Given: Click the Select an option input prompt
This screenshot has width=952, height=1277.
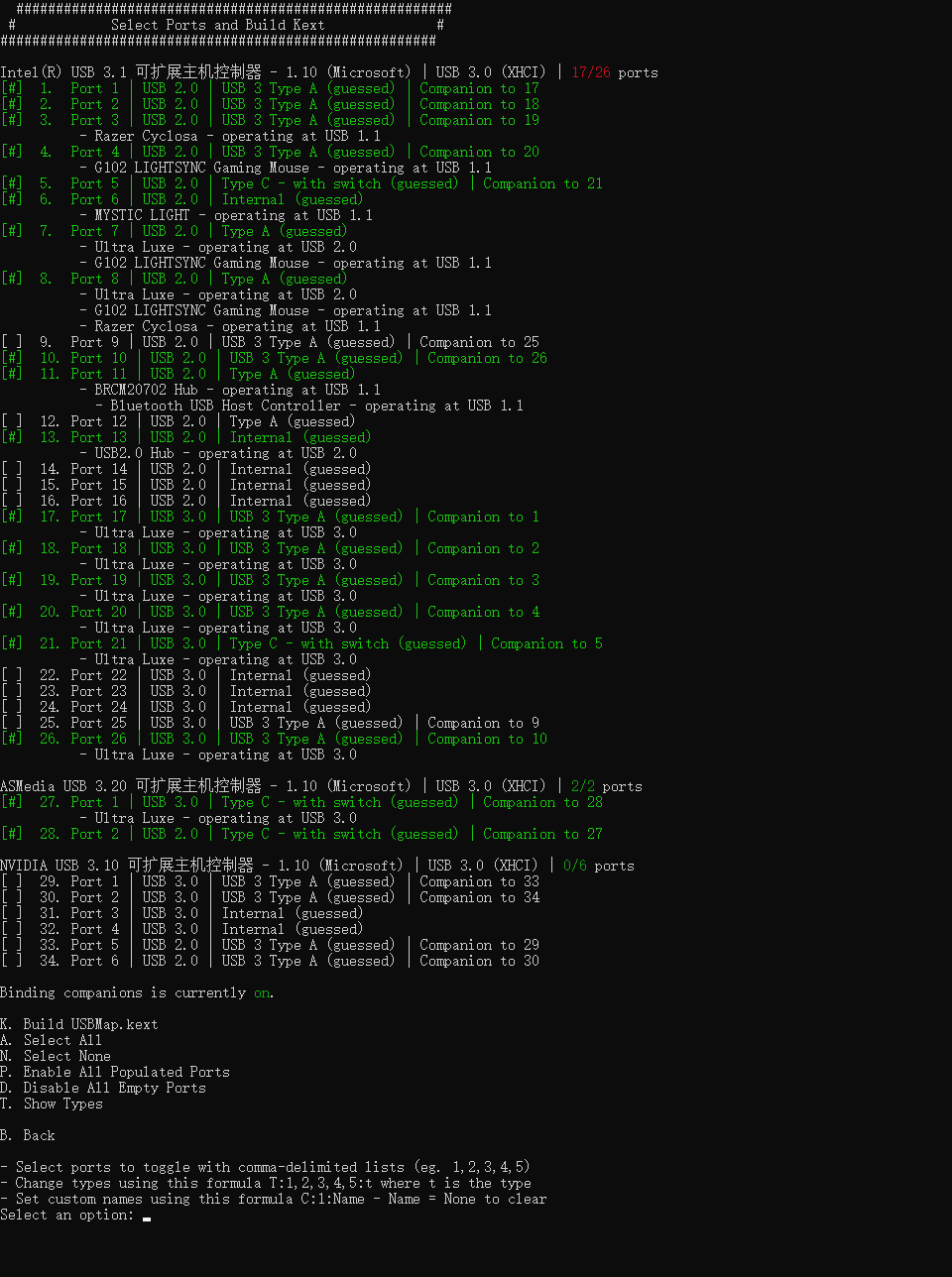Looking at the screenshot, I should [x=147, y=1216].
